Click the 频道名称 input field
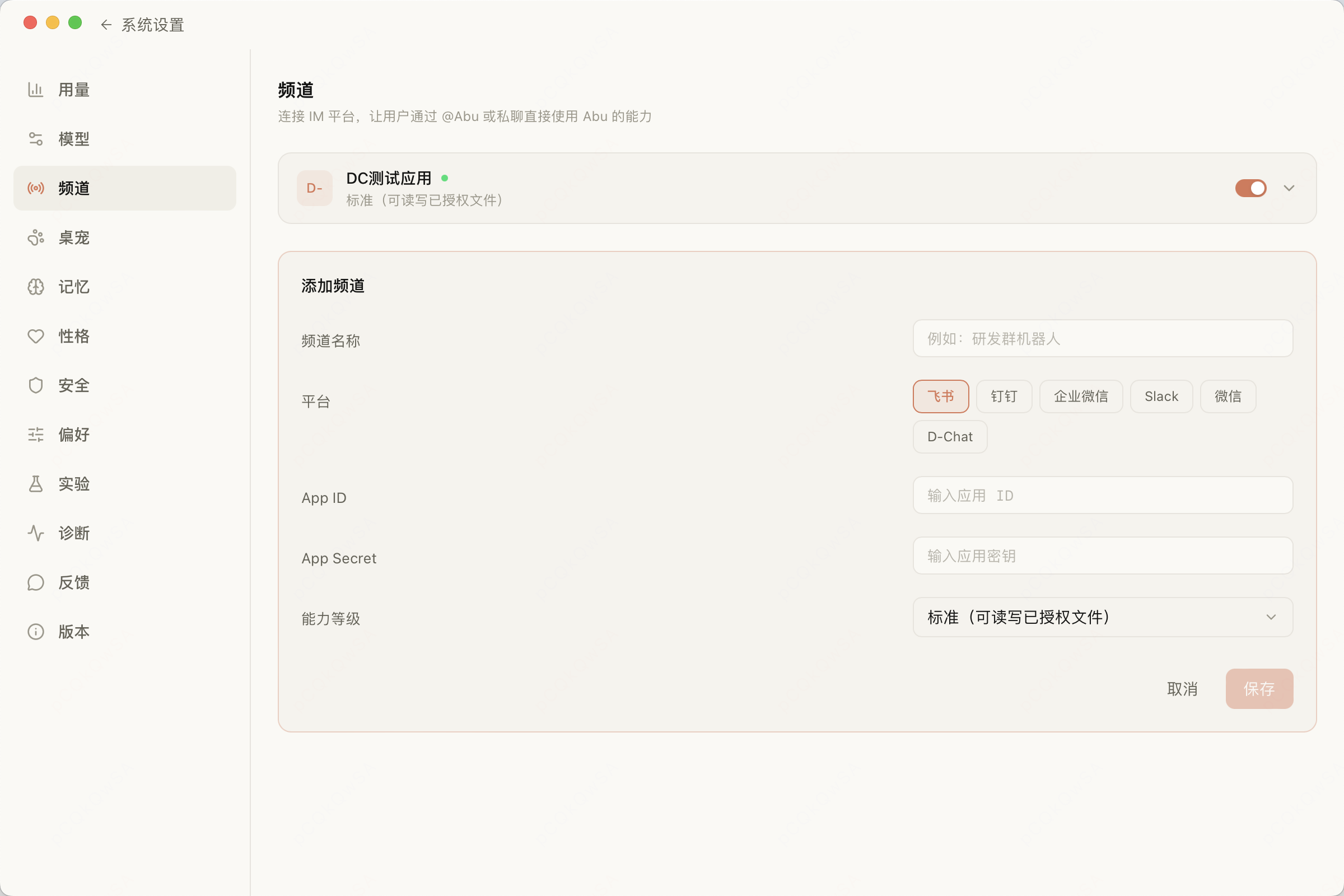Screen dimensions: 1344x896 1103,338
